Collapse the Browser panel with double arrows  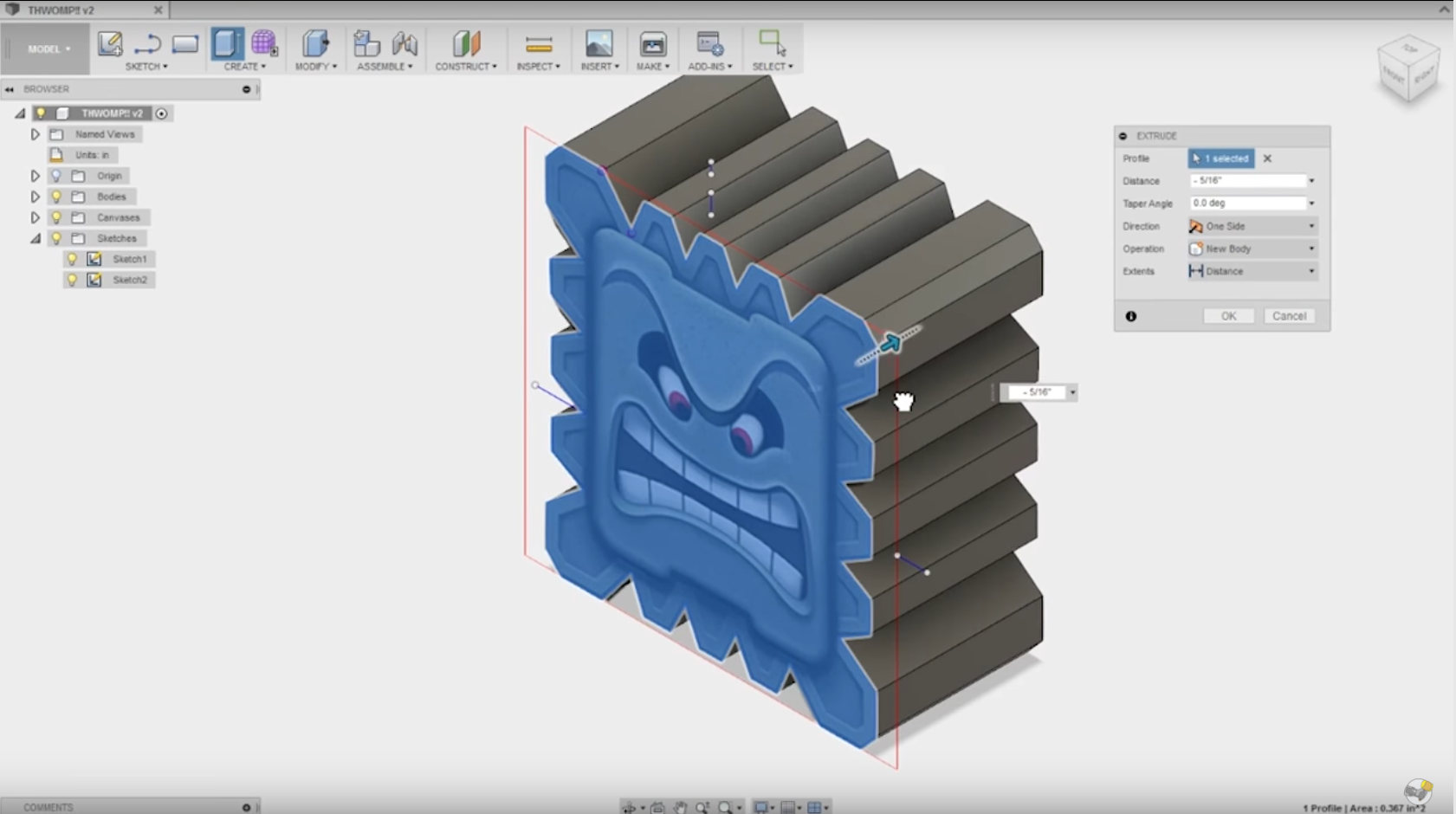(x=10, y=89)
